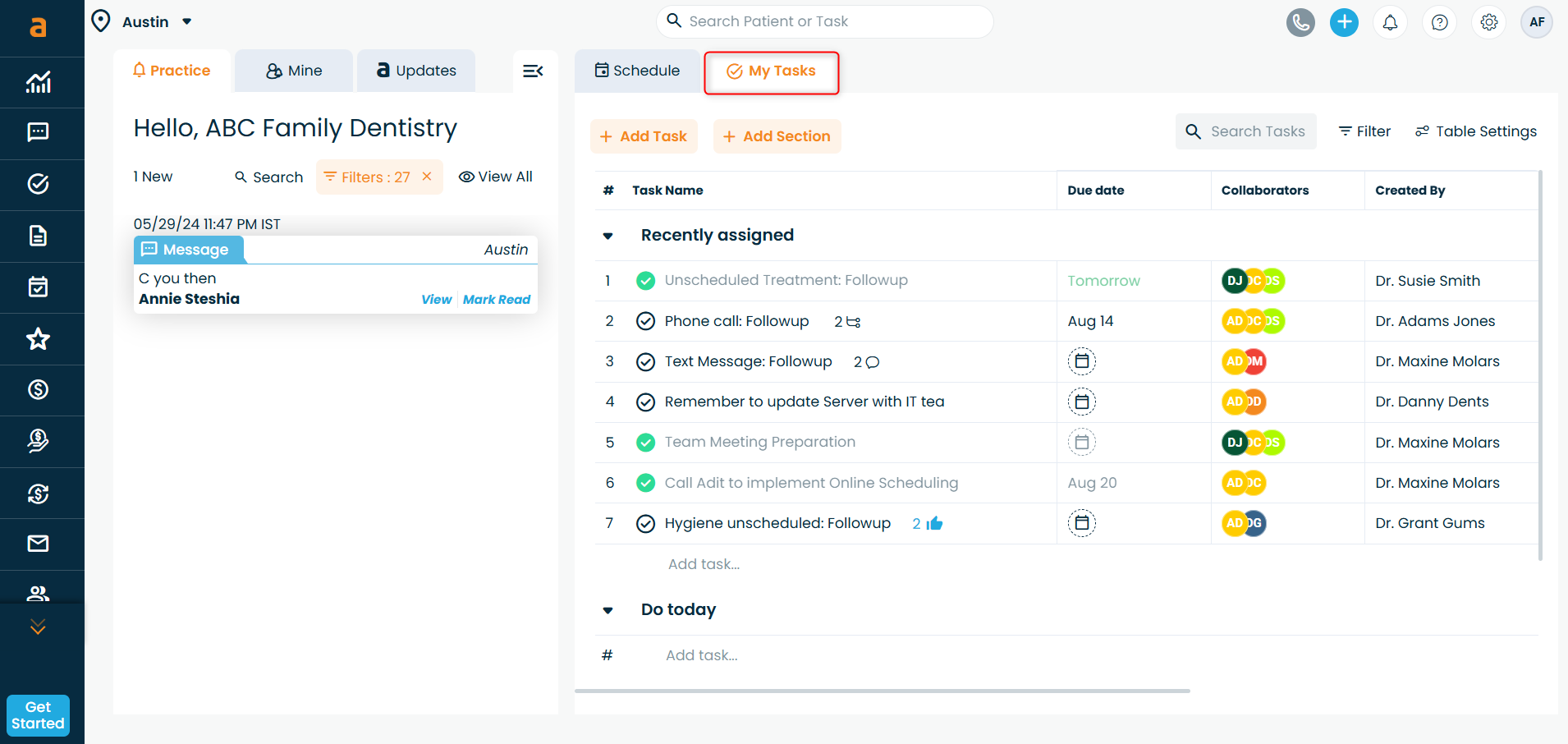Viewport: 1568px width, 744px height.
Task: Open the phone dialer icon
Action: [x=1300, y=22]
